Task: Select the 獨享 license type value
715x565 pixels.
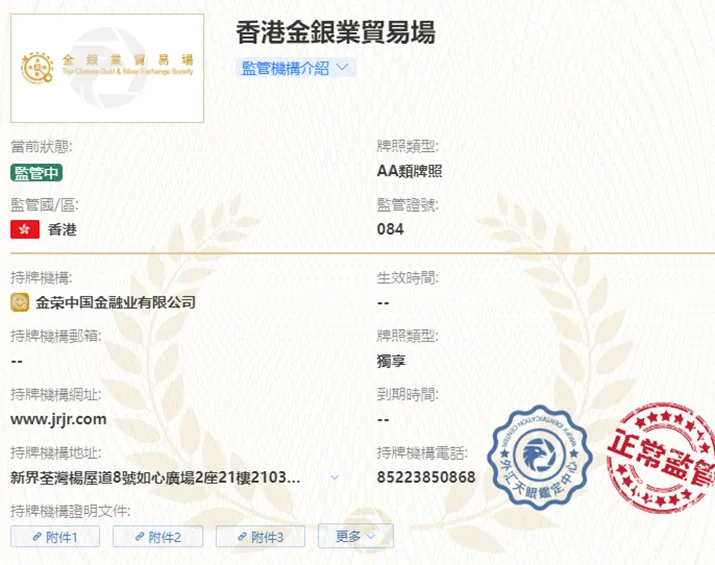Action: [391, 361]
